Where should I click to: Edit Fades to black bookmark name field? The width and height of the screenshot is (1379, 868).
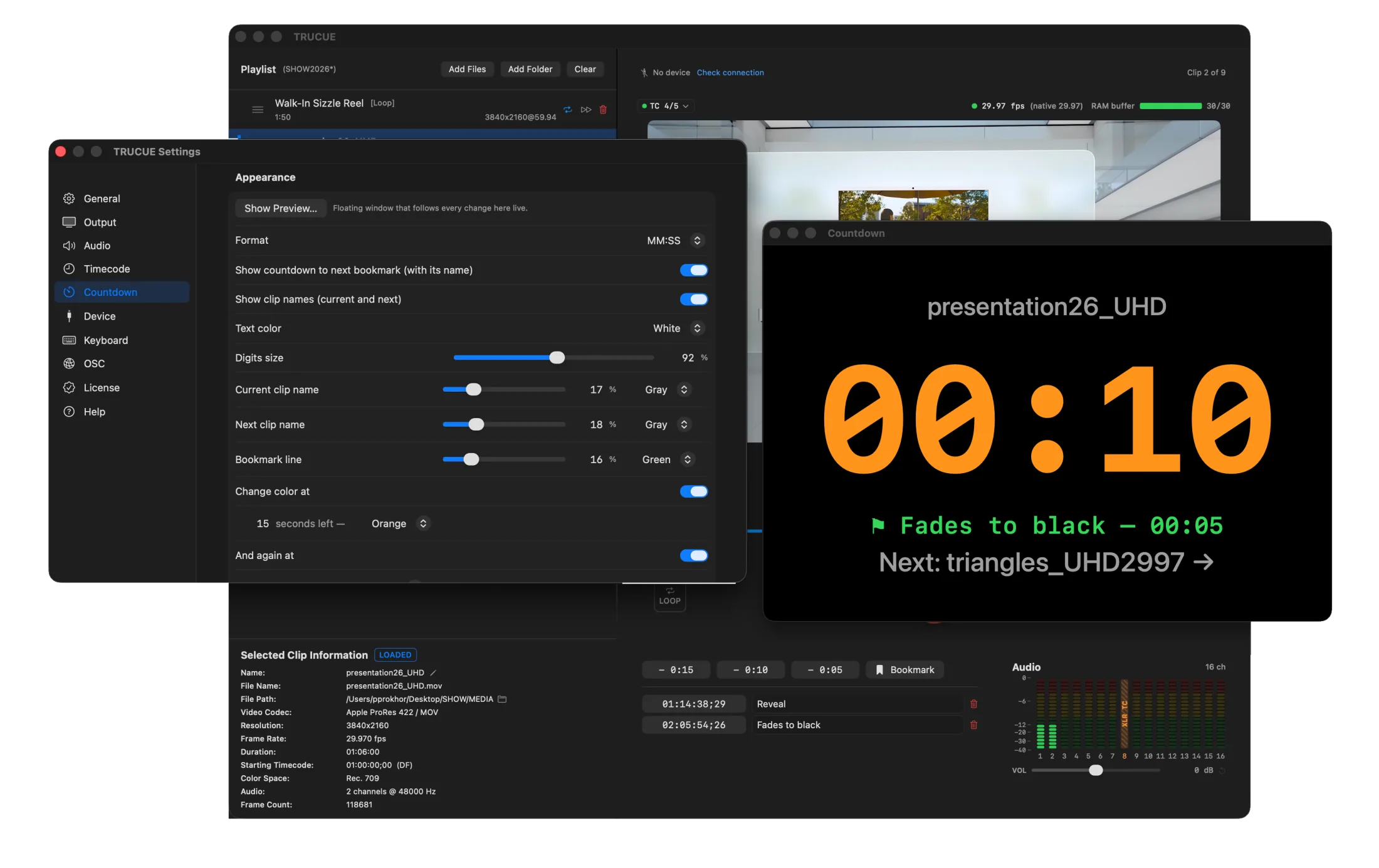tap(857, 725)
